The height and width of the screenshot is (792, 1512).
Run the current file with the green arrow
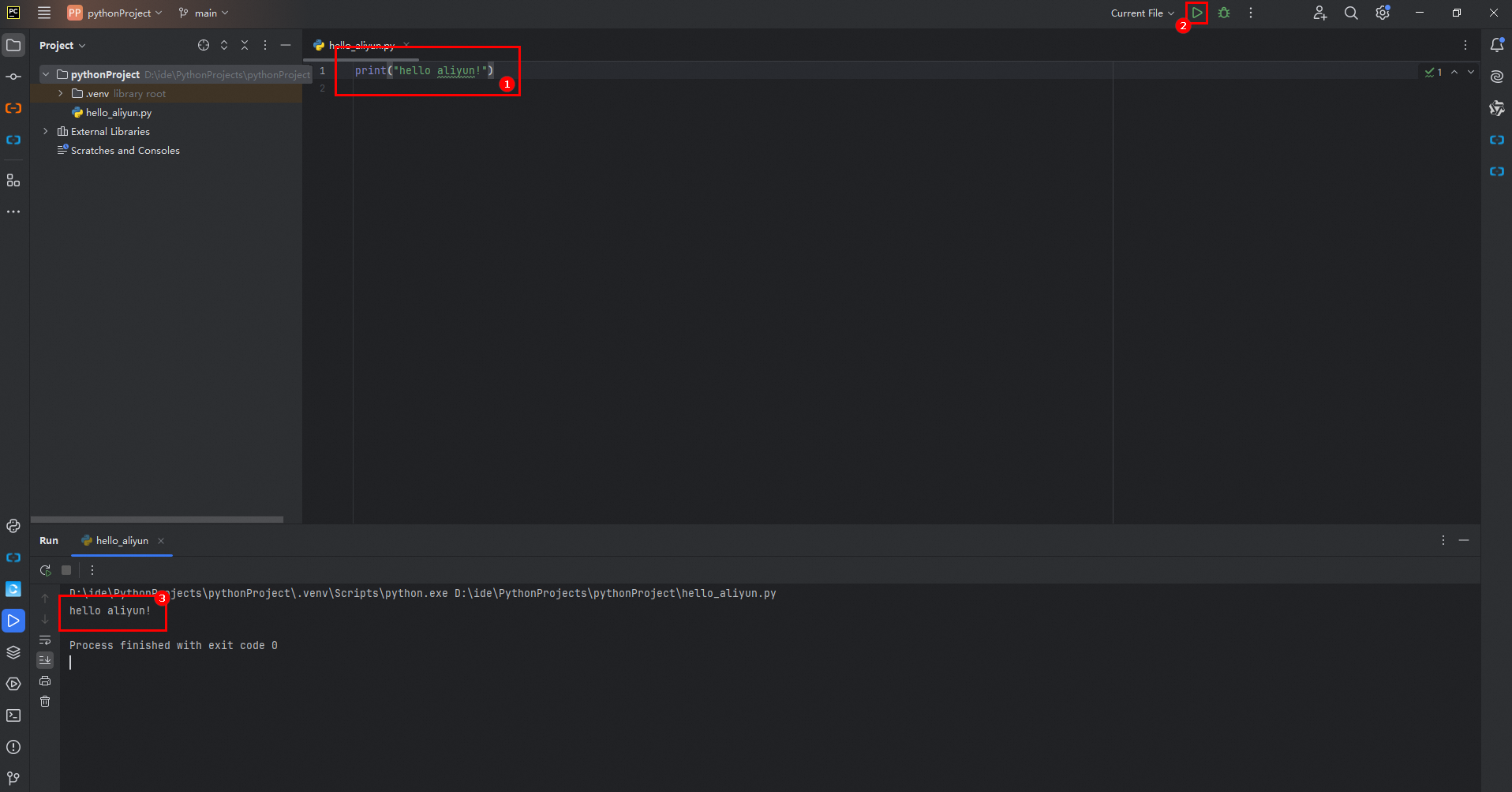tap(1197, 13)
